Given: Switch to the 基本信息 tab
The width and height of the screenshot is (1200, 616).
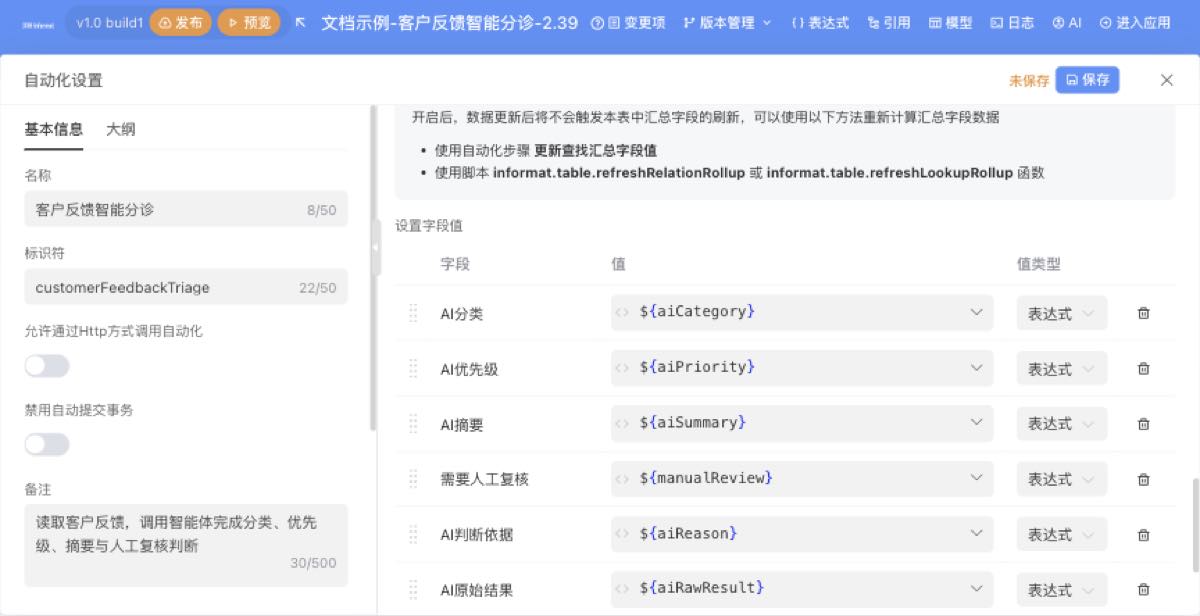Looking at the screenshot, I should click(54, 129).
